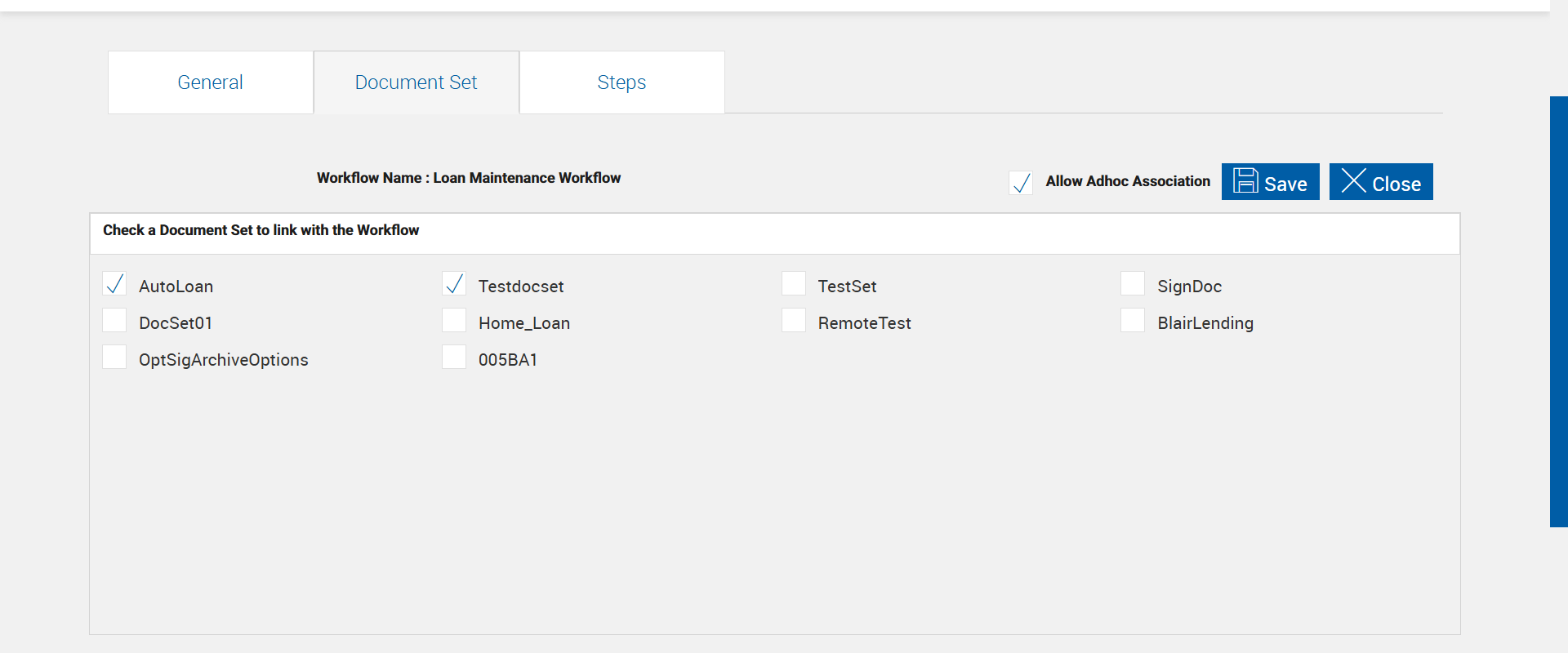
Task: Select the 005BA1 document set
Action: coord(454,358)
